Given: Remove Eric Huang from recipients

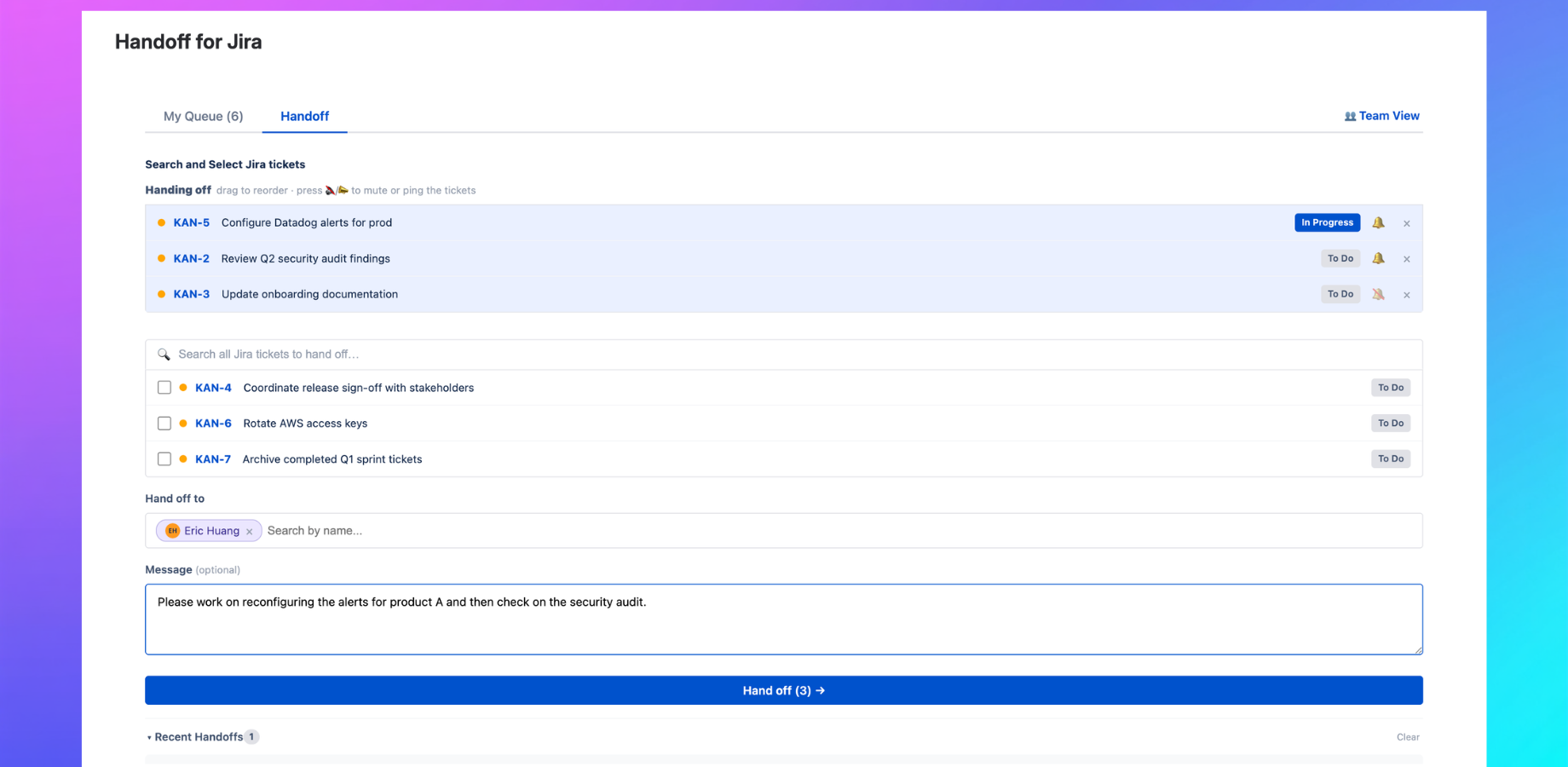Looking at the screenshot, I should (250, 532).
